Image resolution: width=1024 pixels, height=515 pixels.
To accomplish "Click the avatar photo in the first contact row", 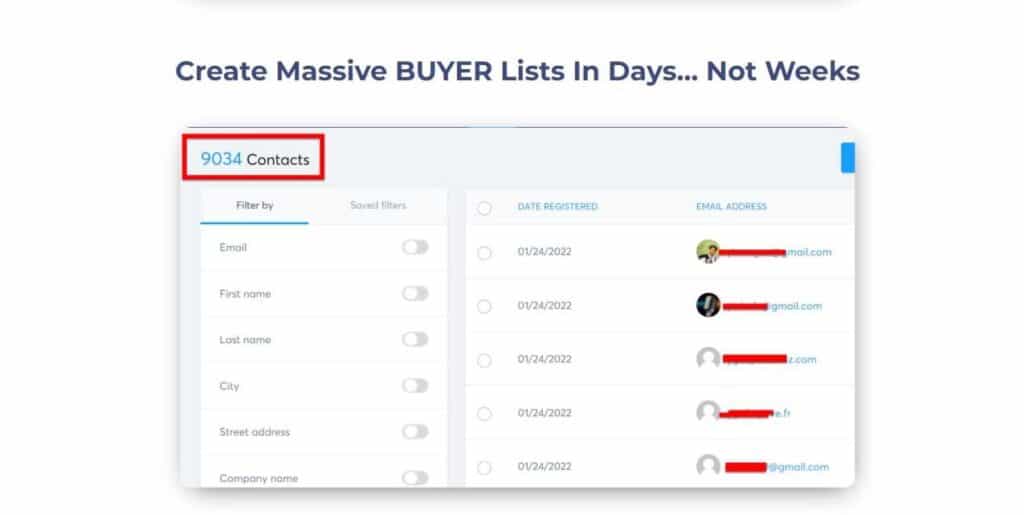I will tap(708, 251).
